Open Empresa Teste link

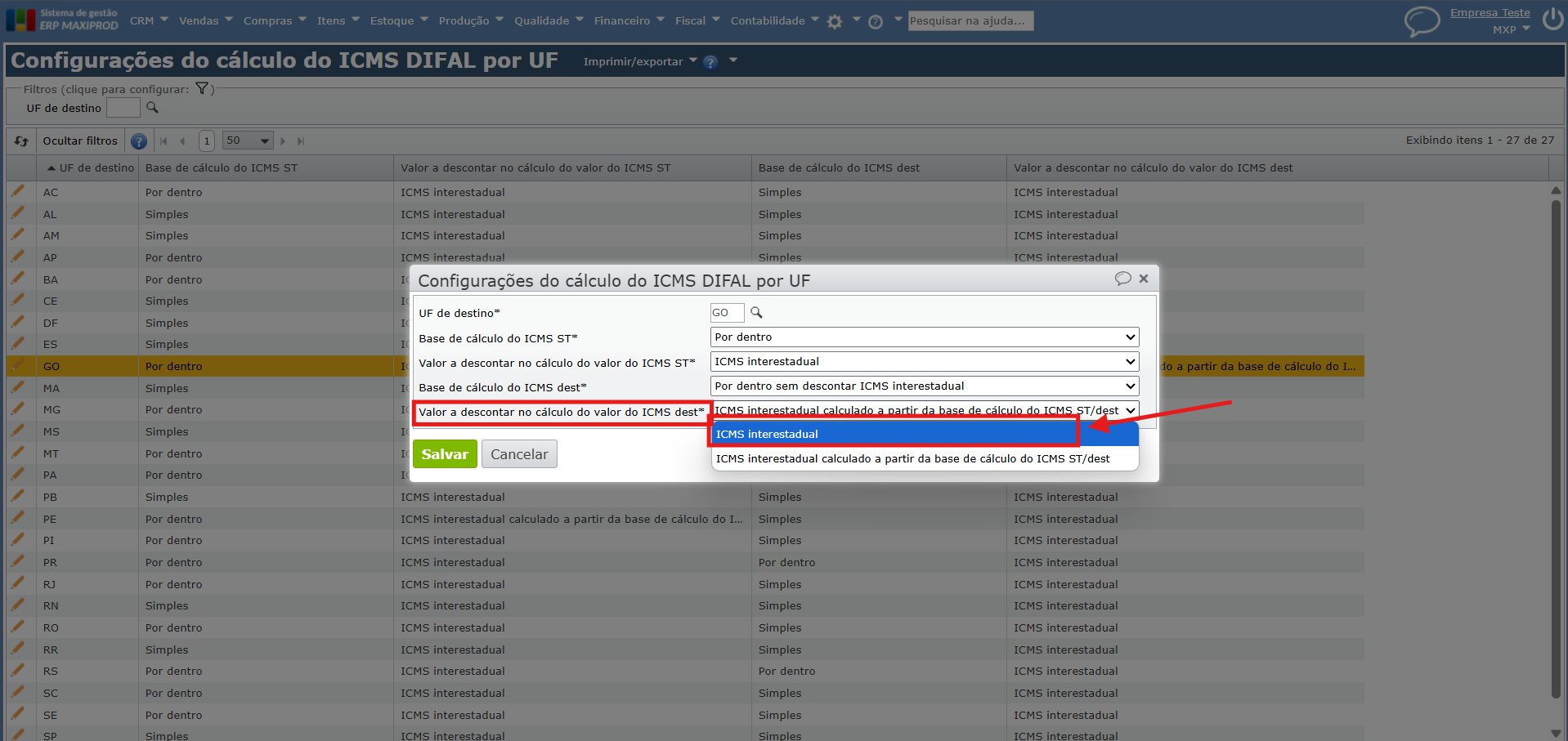[1490, 12]
